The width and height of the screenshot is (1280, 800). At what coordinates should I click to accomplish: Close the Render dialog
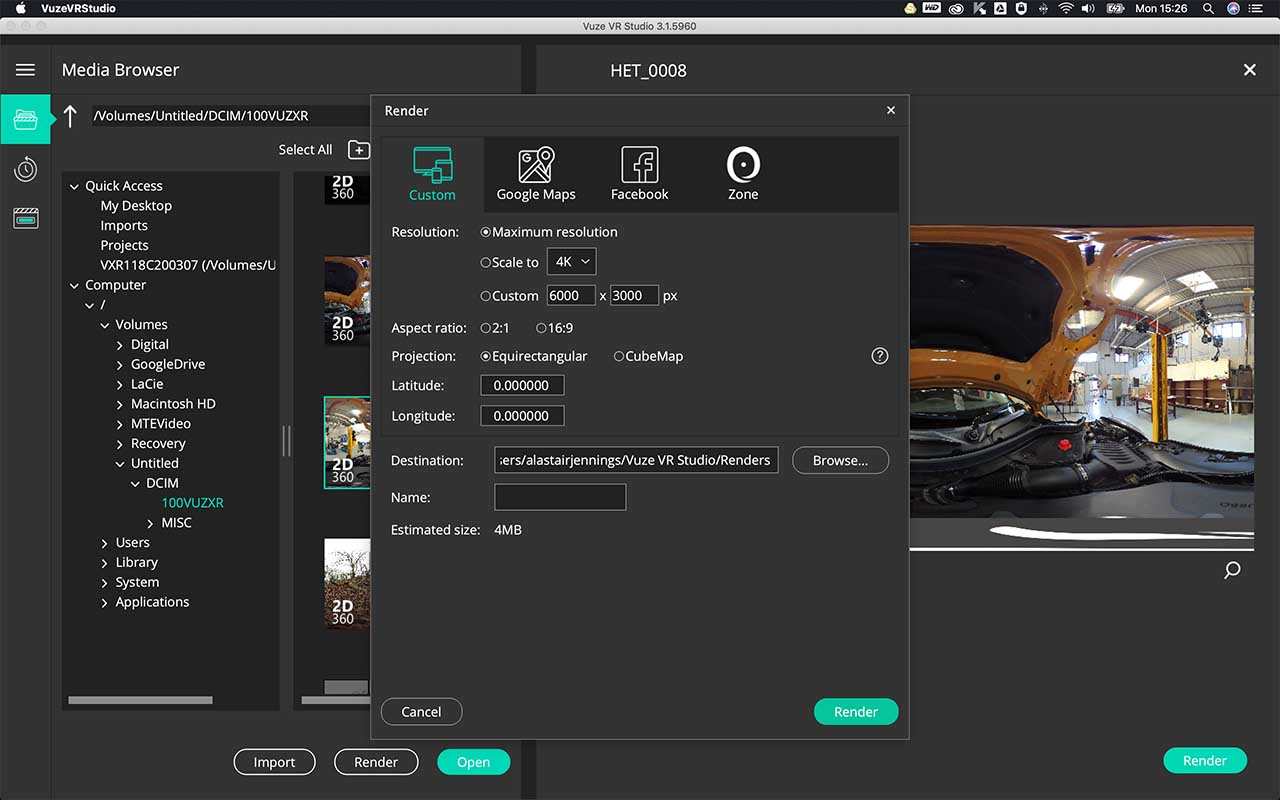click(891, 110)
